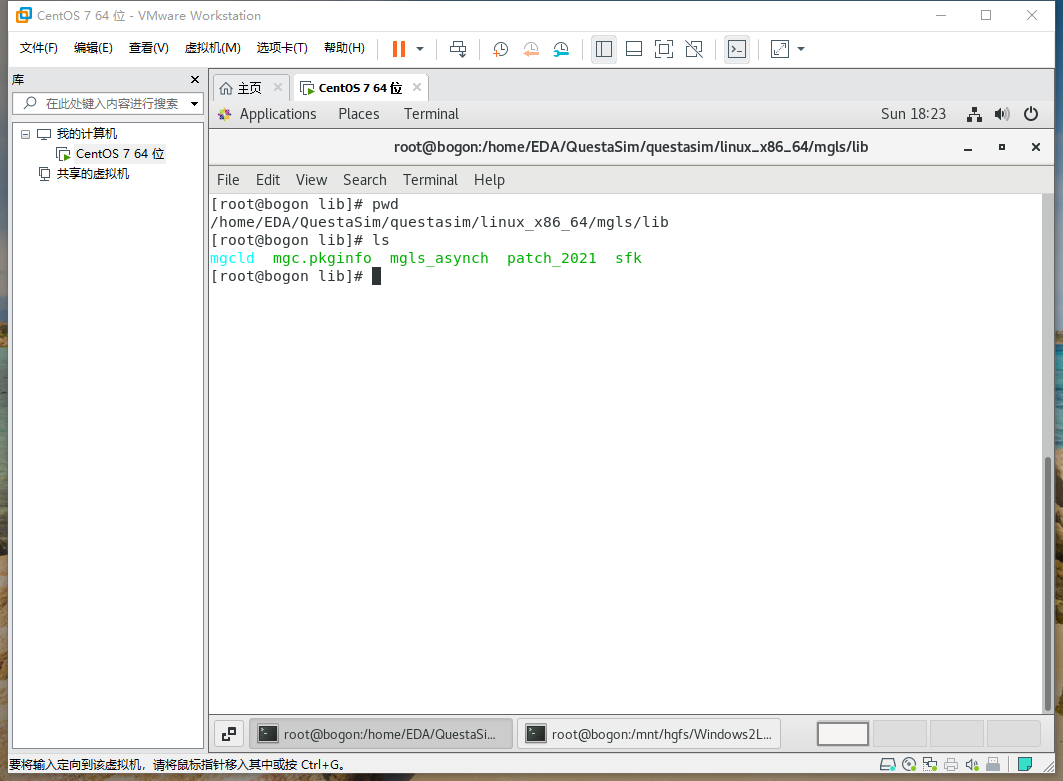Viewport: 1063px width, 781px height.
Task: Collapse the 我的计算机 tree node
Action: pyautogui.click(x=25, y=134)
